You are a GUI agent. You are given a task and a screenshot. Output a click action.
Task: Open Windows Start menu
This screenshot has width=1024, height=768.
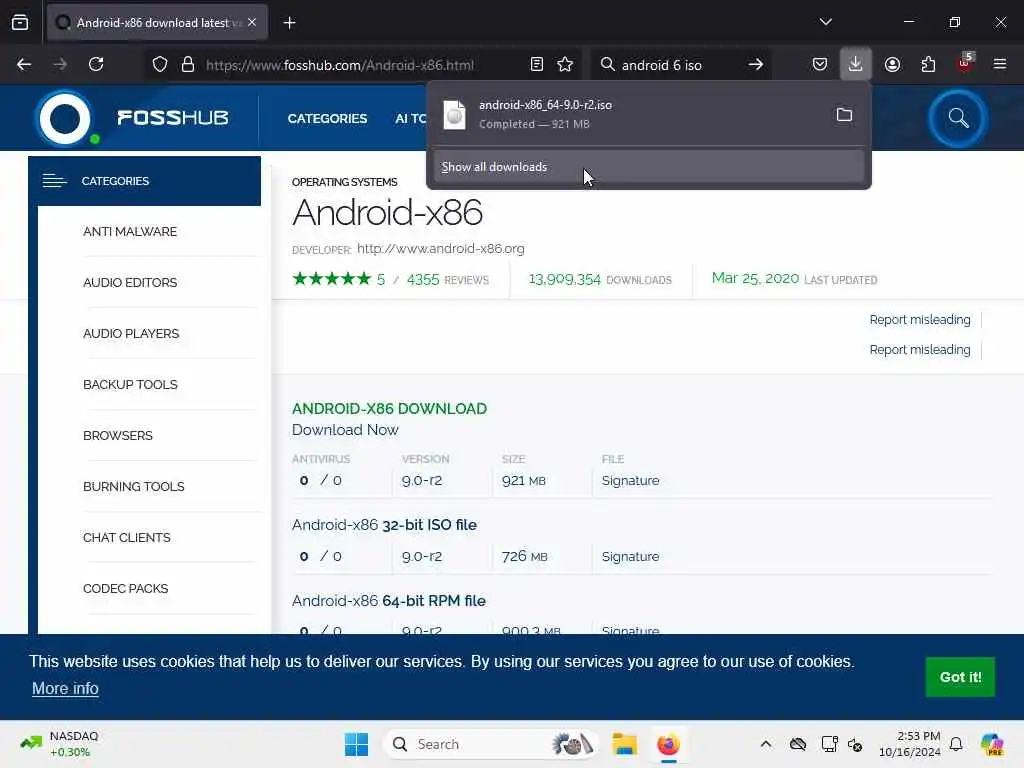pos(357,744)
